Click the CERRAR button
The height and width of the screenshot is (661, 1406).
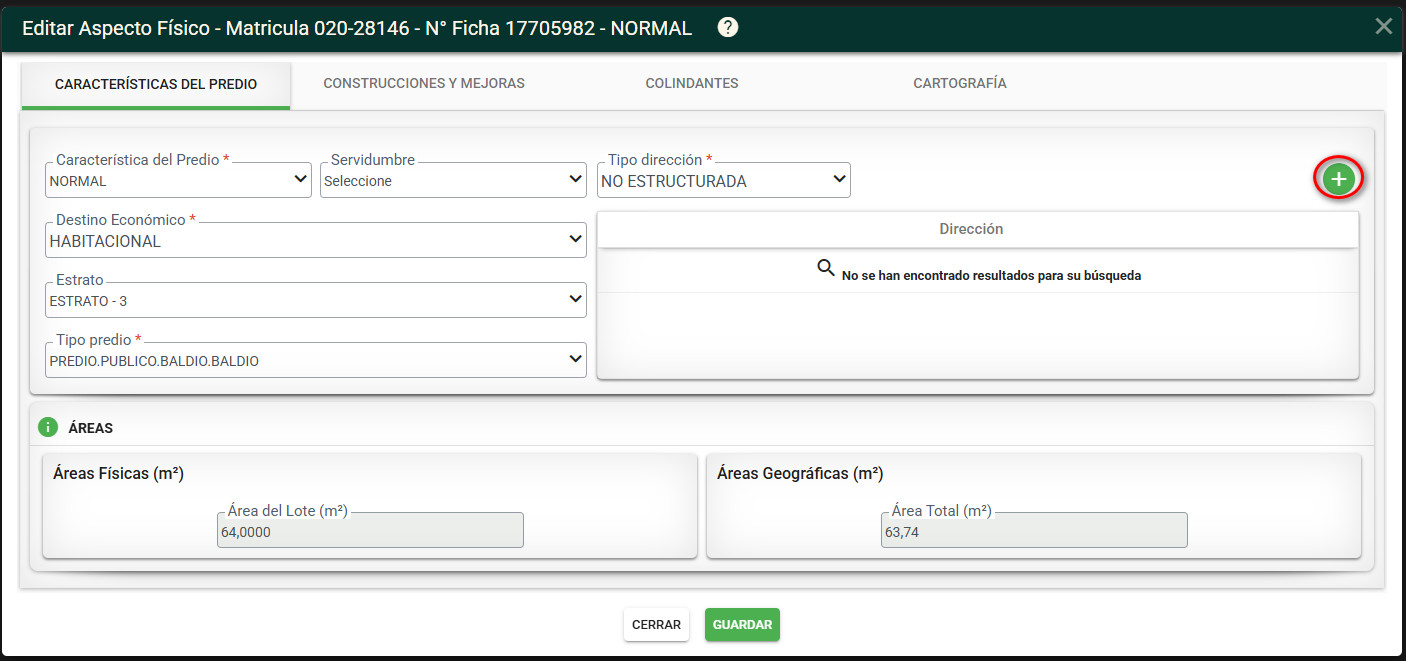click(x=656, y=625)
